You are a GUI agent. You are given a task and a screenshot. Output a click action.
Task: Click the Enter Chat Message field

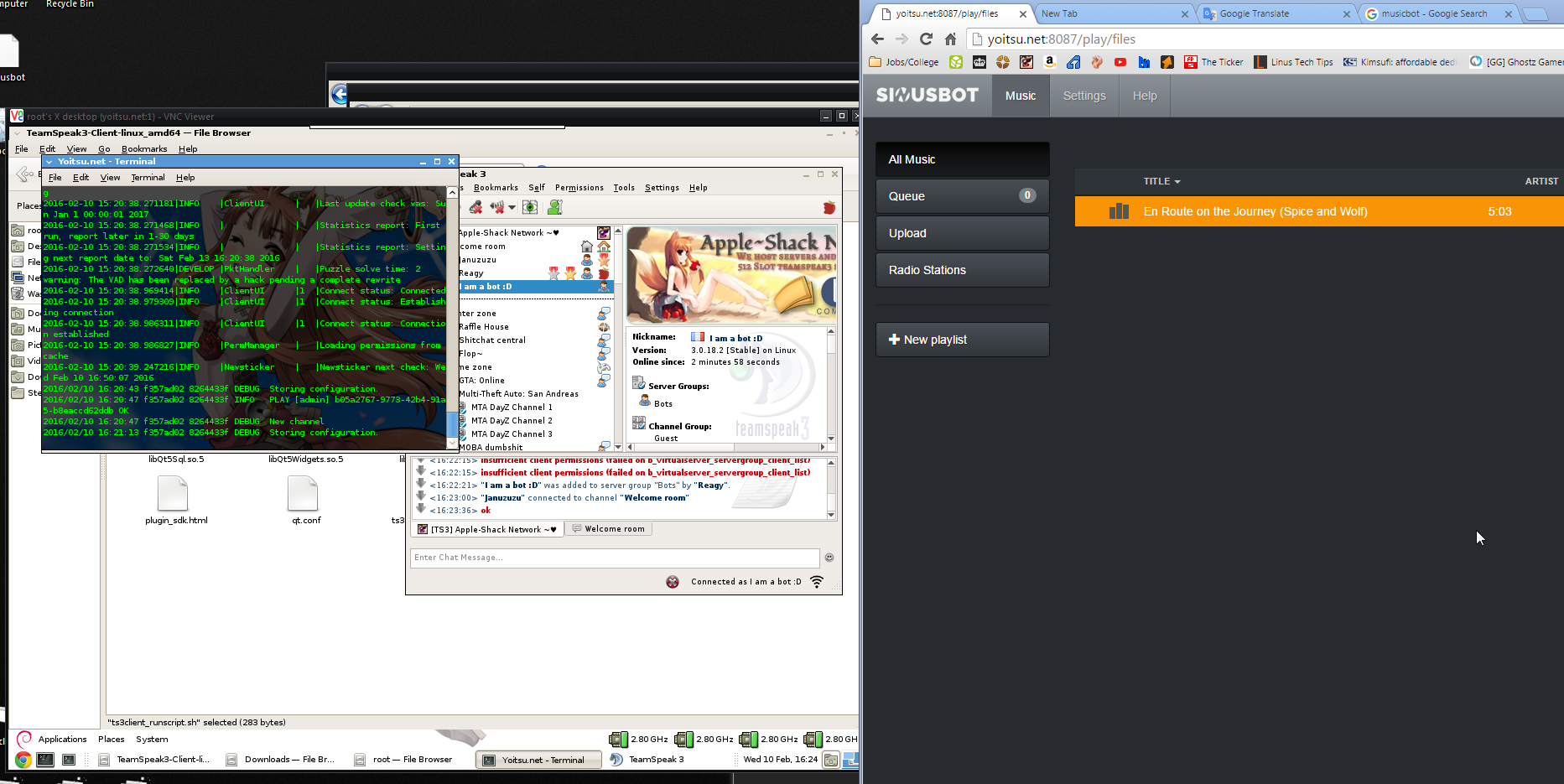coord(615,558)
